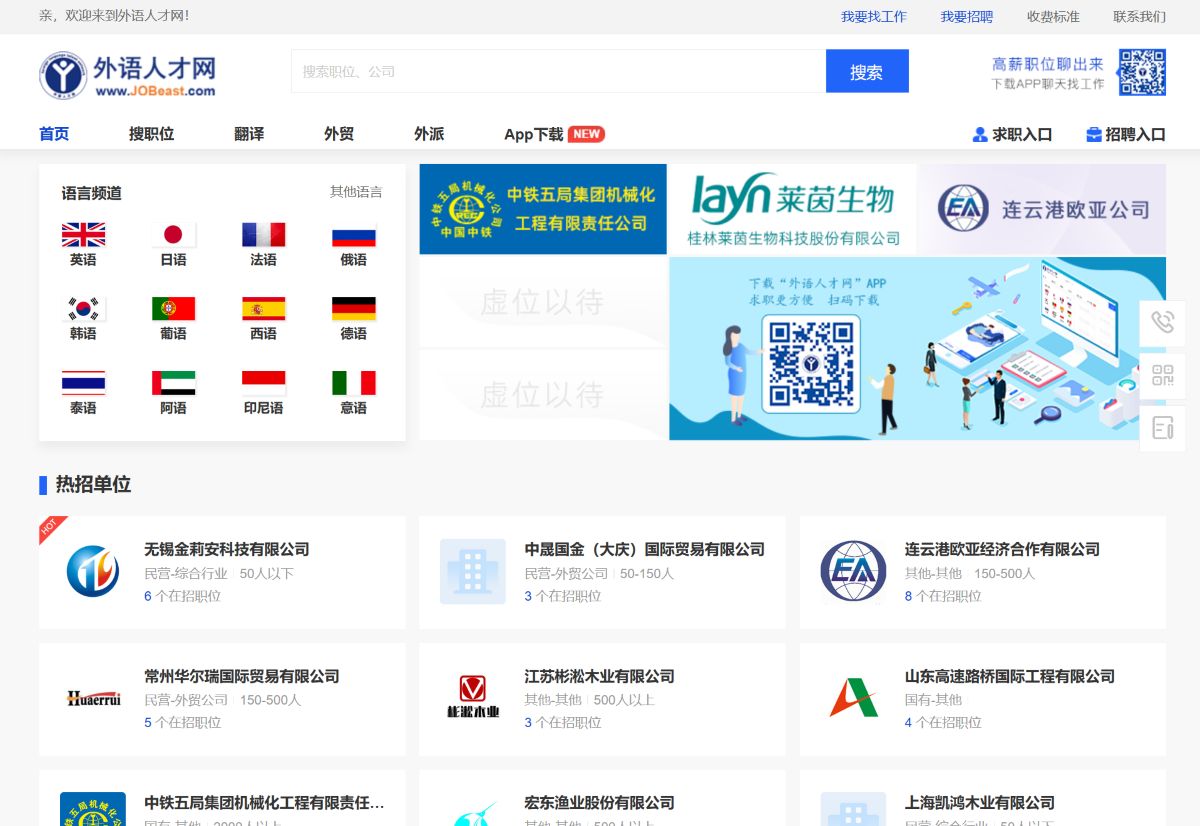
Task: Open 宏东渔业股份有限公司 company name
Action: click(x=599, y=803)
